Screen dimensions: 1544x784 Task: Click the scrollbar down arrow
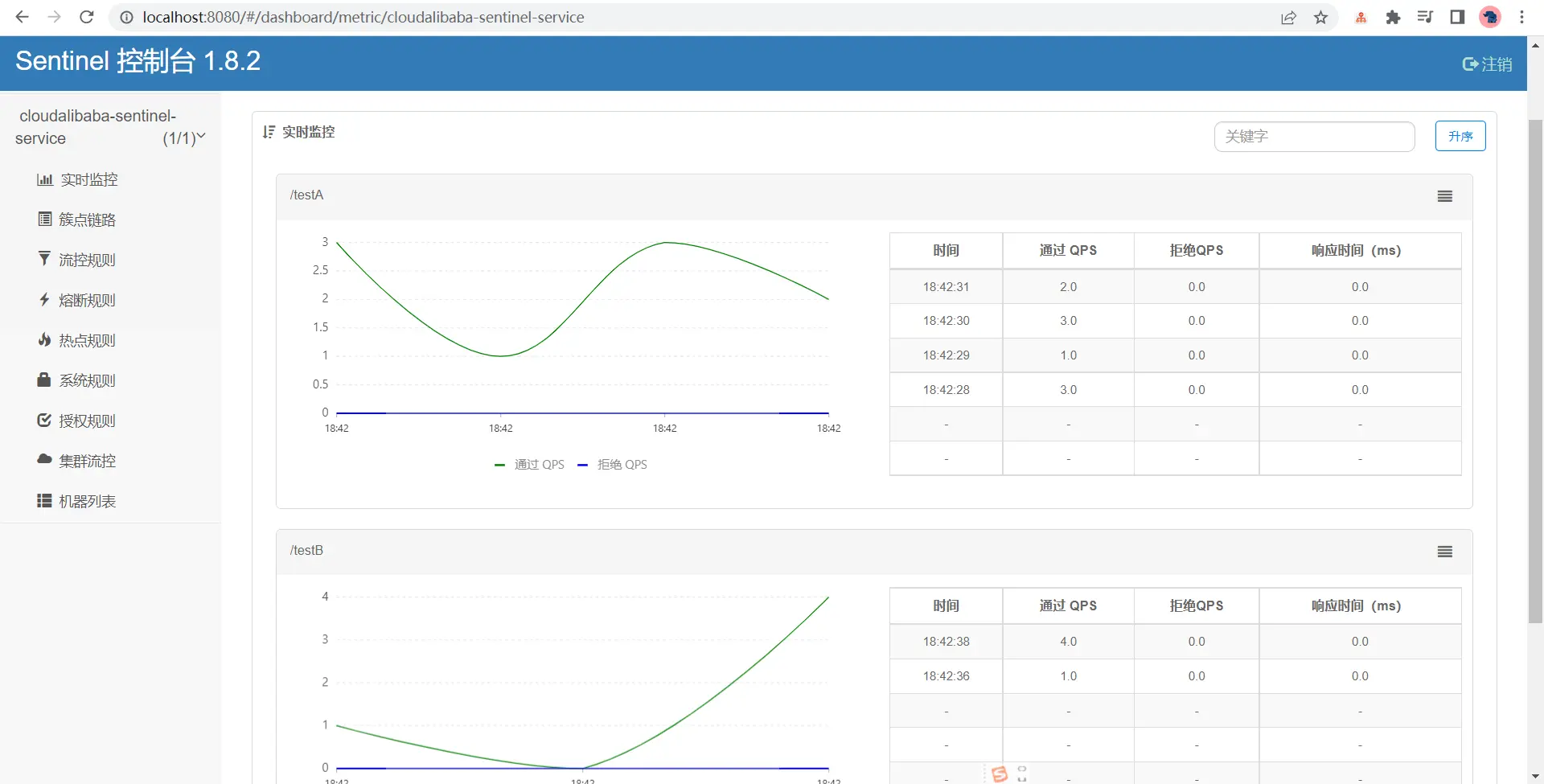click(1535, 776)
